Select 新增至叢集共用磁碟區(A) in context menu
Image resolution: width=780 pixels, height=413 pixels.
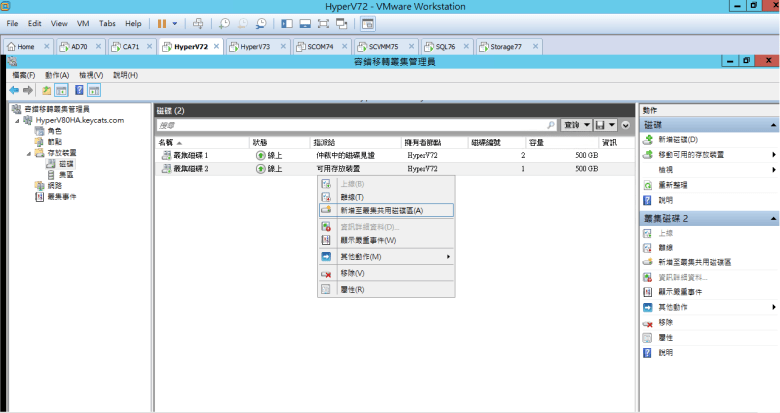pos(381,211)
